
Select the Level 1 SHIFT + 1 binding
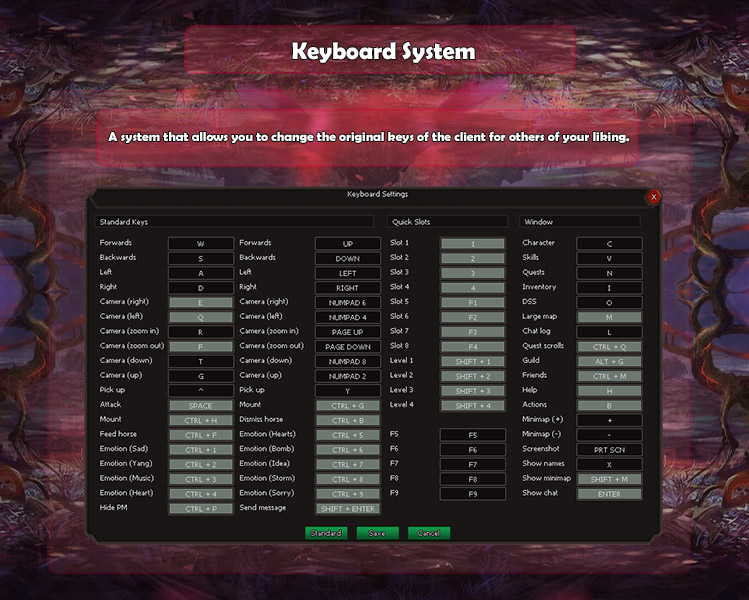[x=472, y=362]
